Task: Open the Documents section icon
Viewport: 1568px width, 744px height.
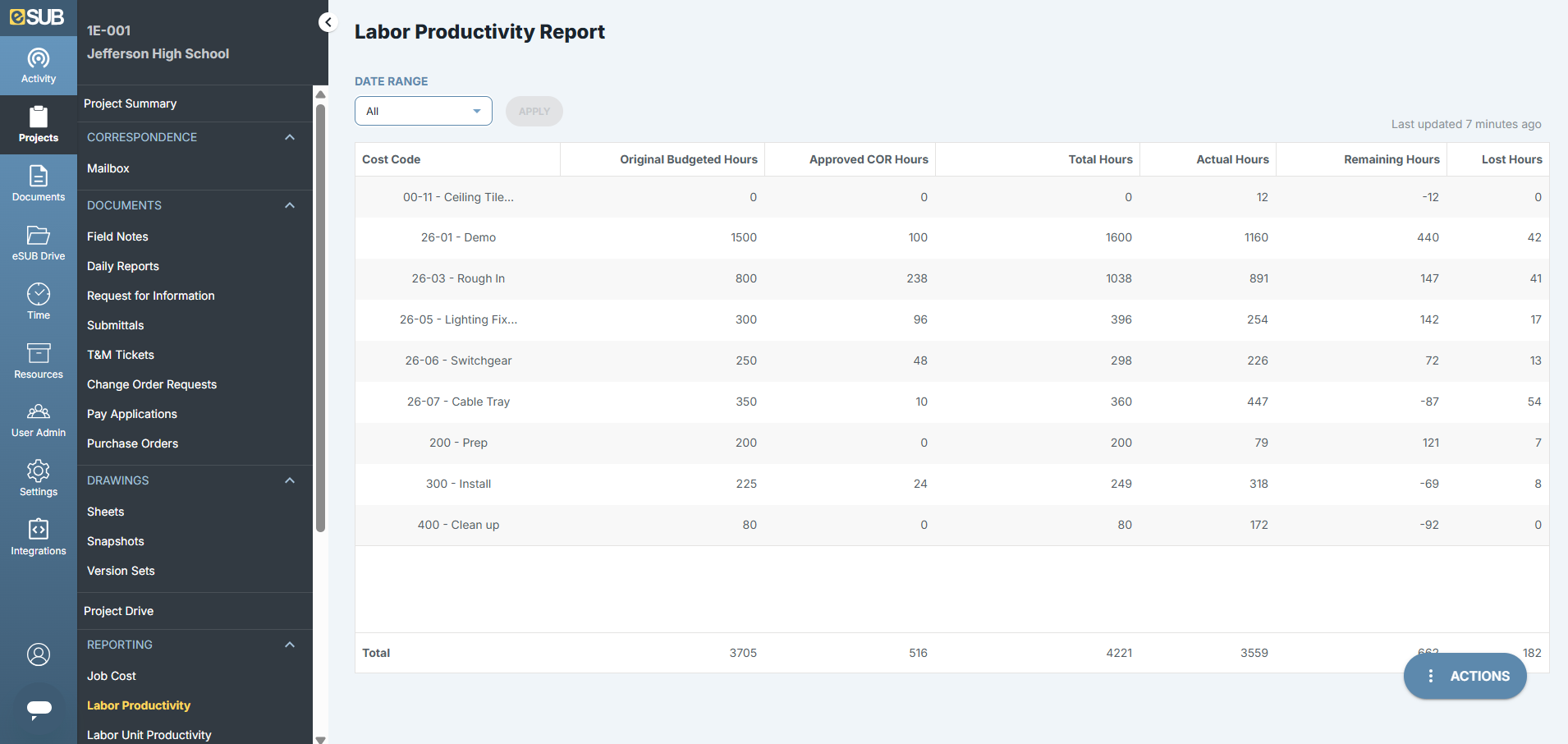Action: pyautogui.click(x=39, y=183)
